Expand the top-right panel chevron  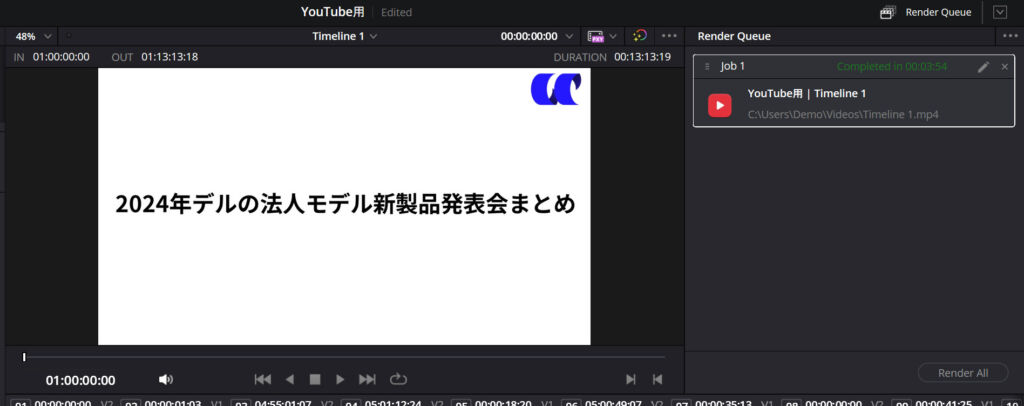pos(1000,12)
